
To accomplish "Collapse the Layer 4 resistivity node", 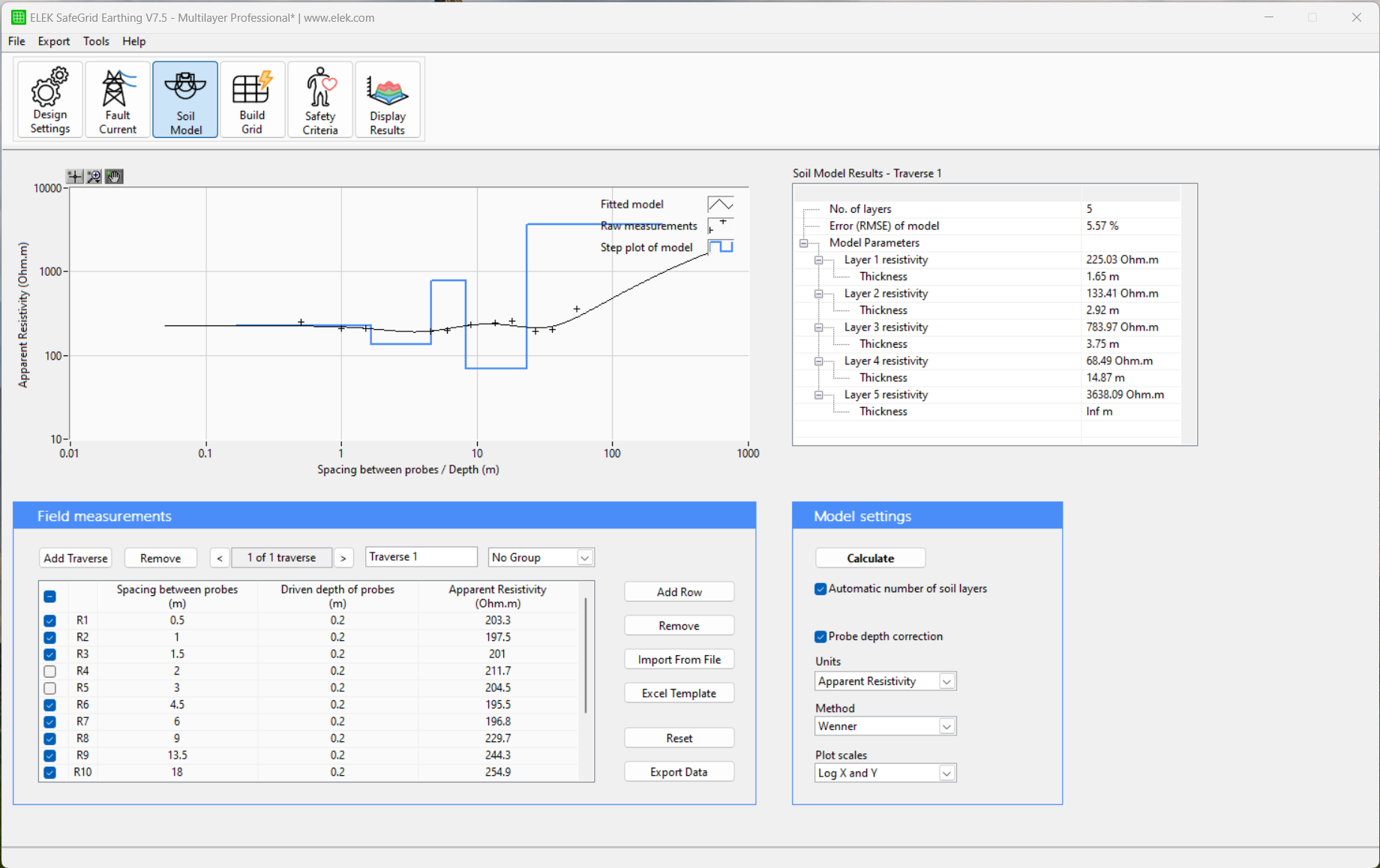I will pyautogui.click(x=819, y=361).
